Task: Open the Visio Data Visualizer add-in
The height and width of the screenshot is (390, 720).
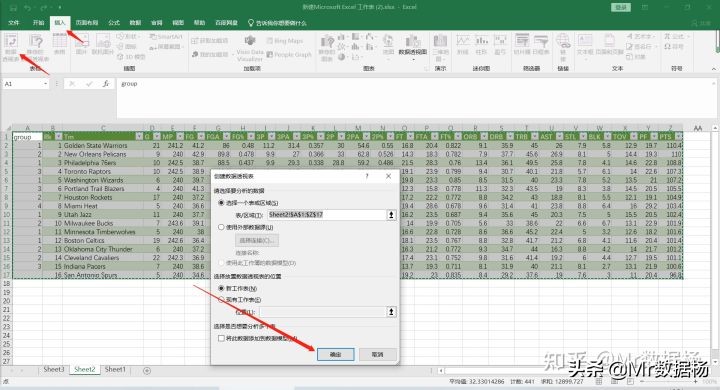Action: point(250,48)
